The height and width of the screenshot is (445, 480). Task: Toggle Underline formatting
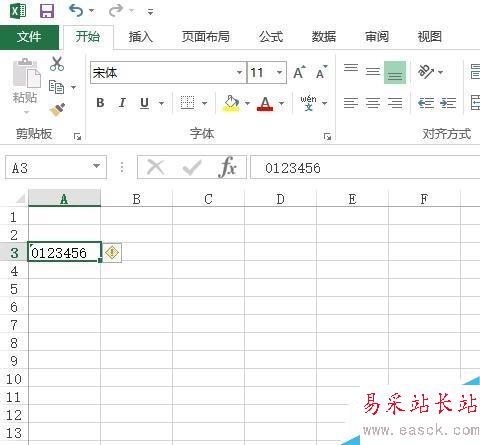[x=144, y=103]
